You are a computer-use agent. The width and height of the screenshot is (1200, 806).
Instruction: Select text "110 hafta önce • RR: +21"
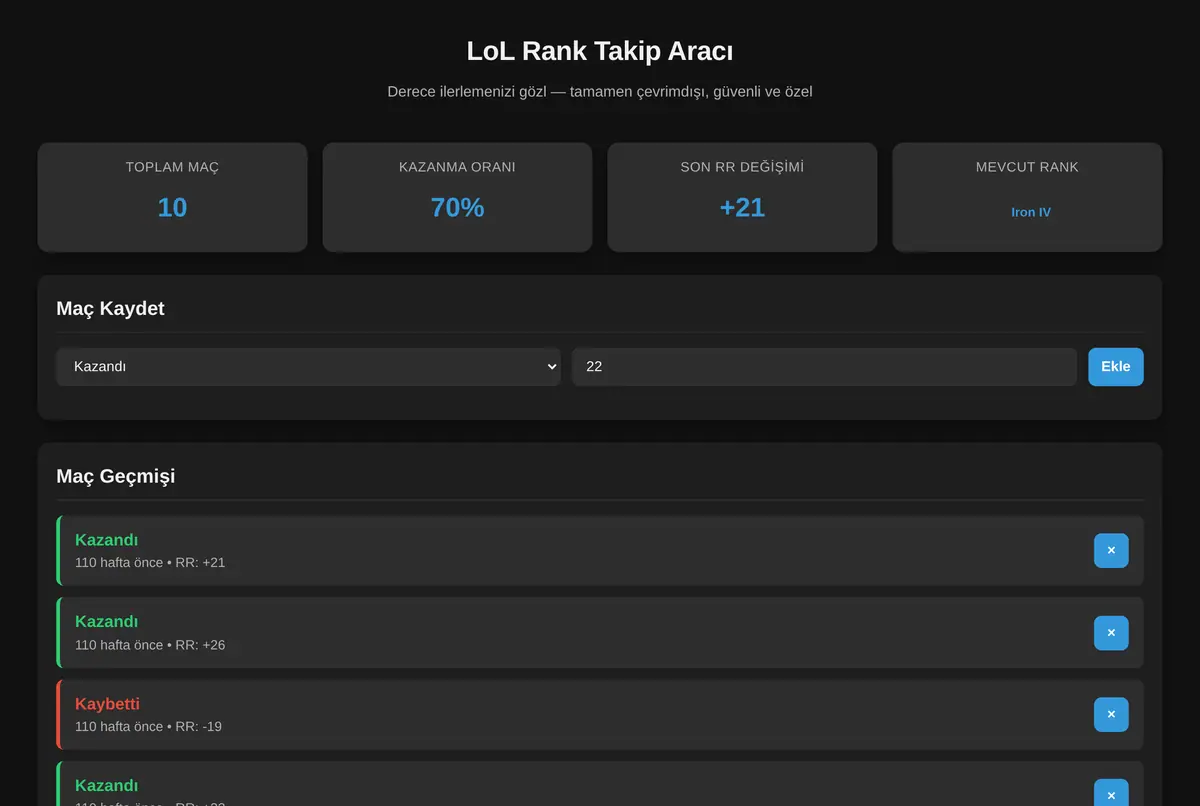click(x=150, y=562)
